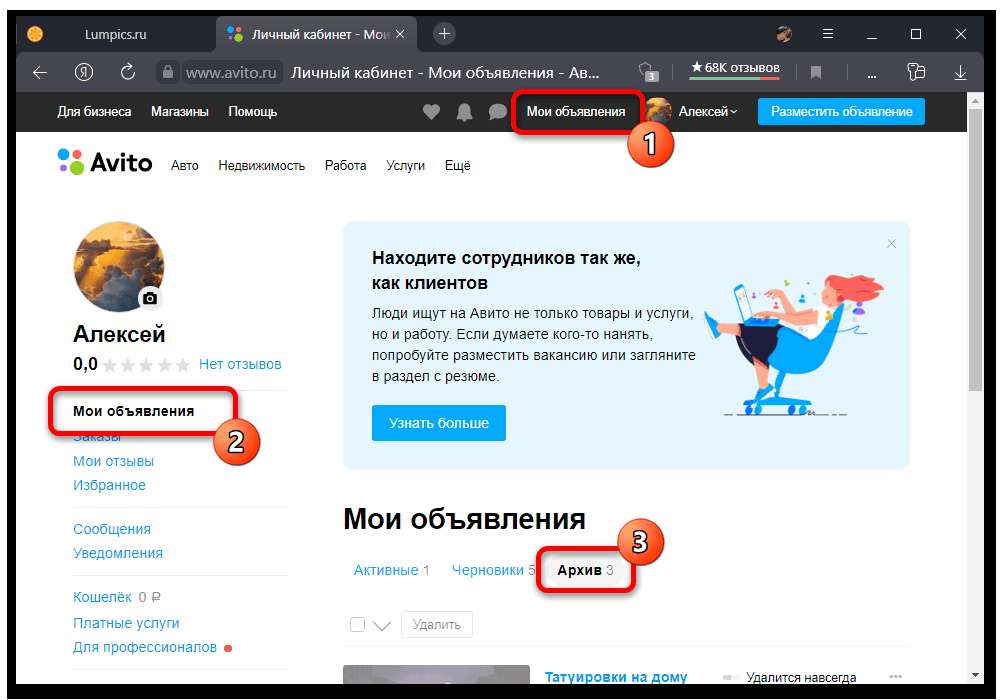Image resolution: width=1000 pixels, height=700 pixels.
Task: Open Магазины link
Action: [180, 112]
